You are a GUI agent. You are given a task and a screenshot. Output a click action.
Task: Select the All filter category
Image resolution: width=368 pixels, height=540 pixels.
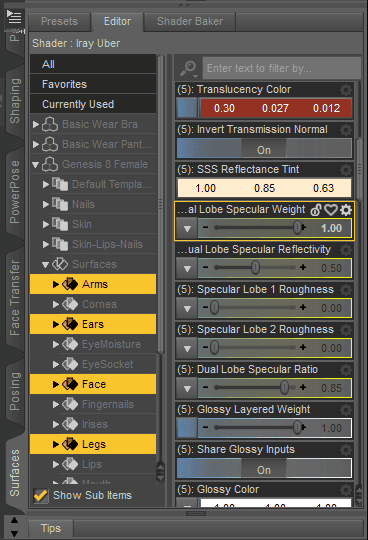tap(93, 64)
